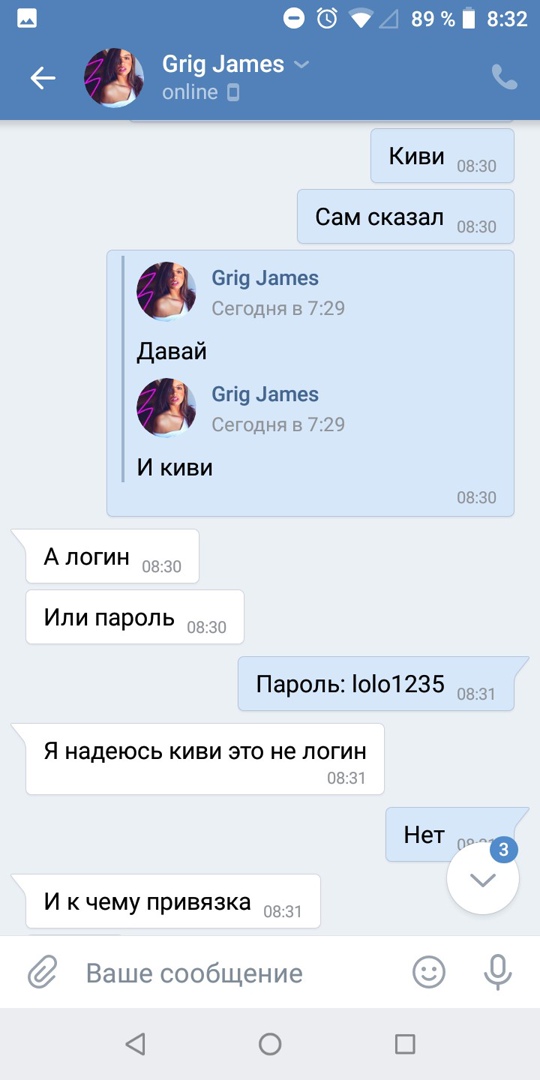Tap the back arrow in the header

43,78
